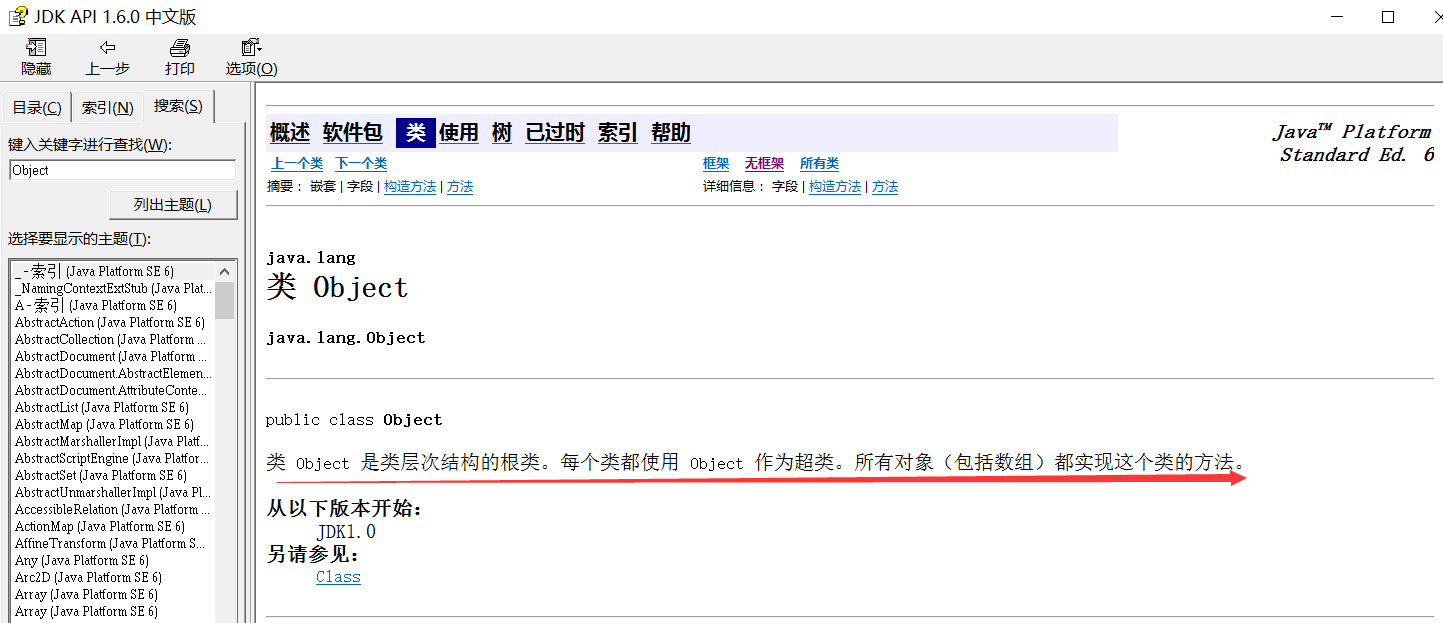This screenshot has height=623, width=1443.
Task: Click the Back (上一步) toolbar icon
Action: coord(107,47)
